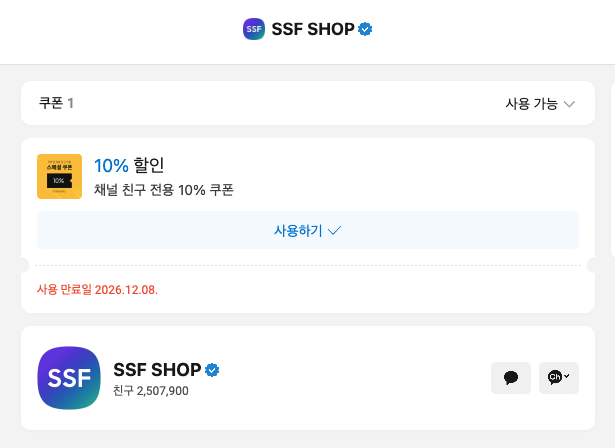Click the blue 10% discount figure

pyautogui.click(x=111, y=165)
